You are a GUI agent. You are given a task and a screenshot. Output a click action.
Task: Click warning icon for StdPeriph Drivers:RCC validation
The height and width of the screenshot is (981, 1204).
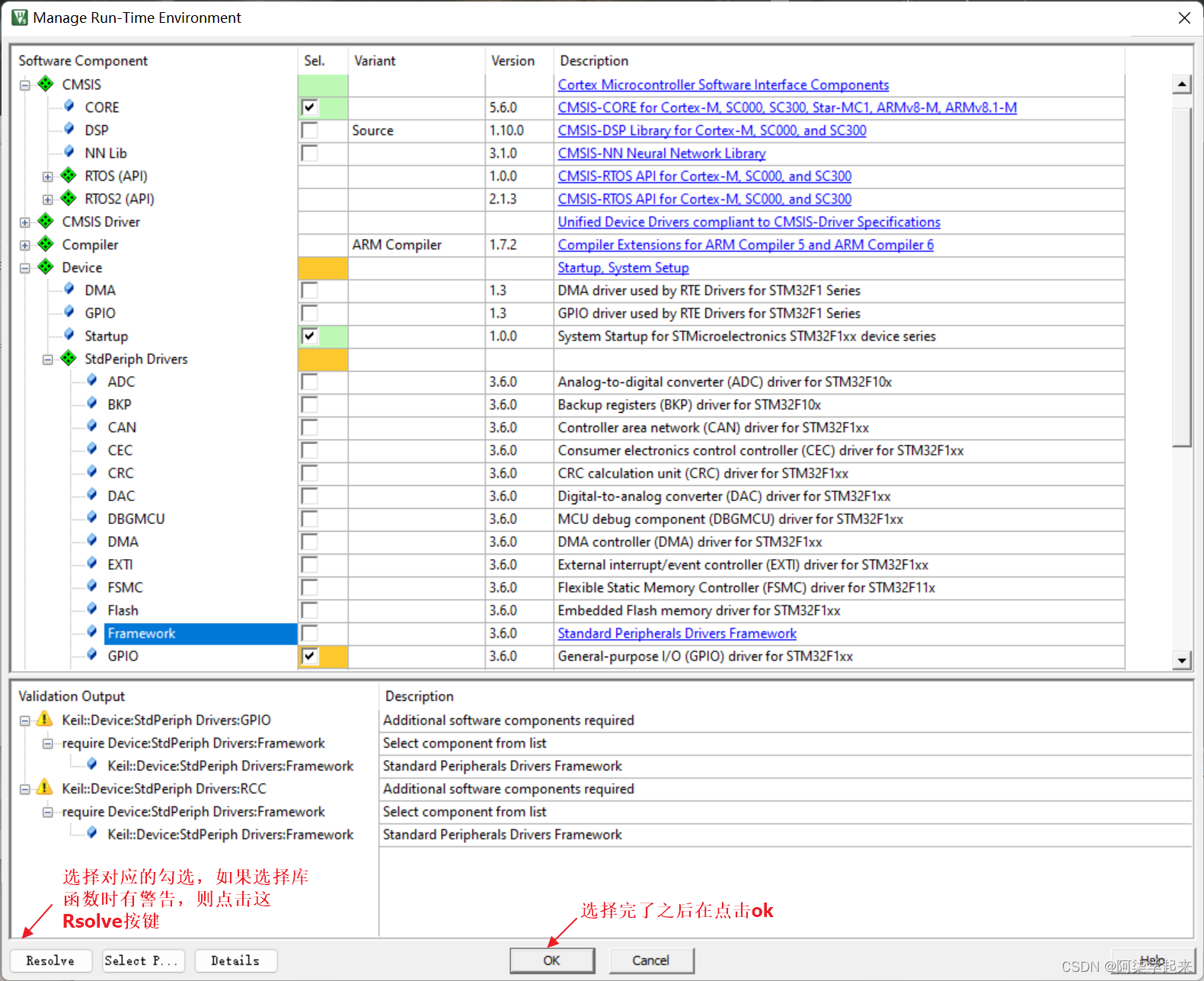tap(45, 788)
